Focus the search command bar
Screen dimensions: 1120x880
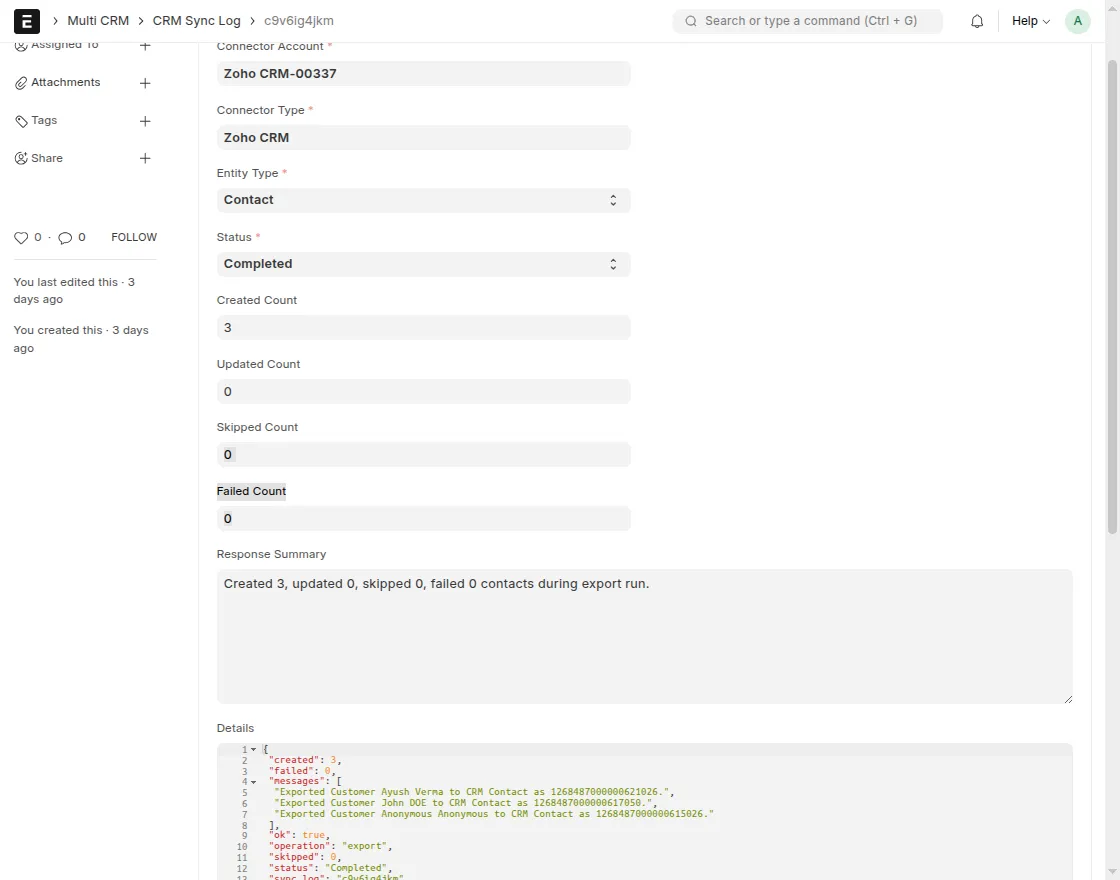click(808, 21)
